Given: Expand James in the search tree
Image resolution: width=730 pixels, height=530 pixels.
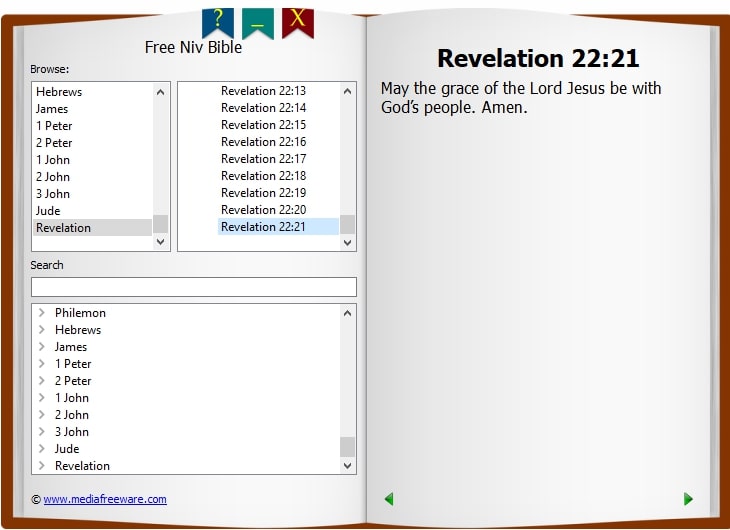Looking at the screenshot, I should point(41,347).
